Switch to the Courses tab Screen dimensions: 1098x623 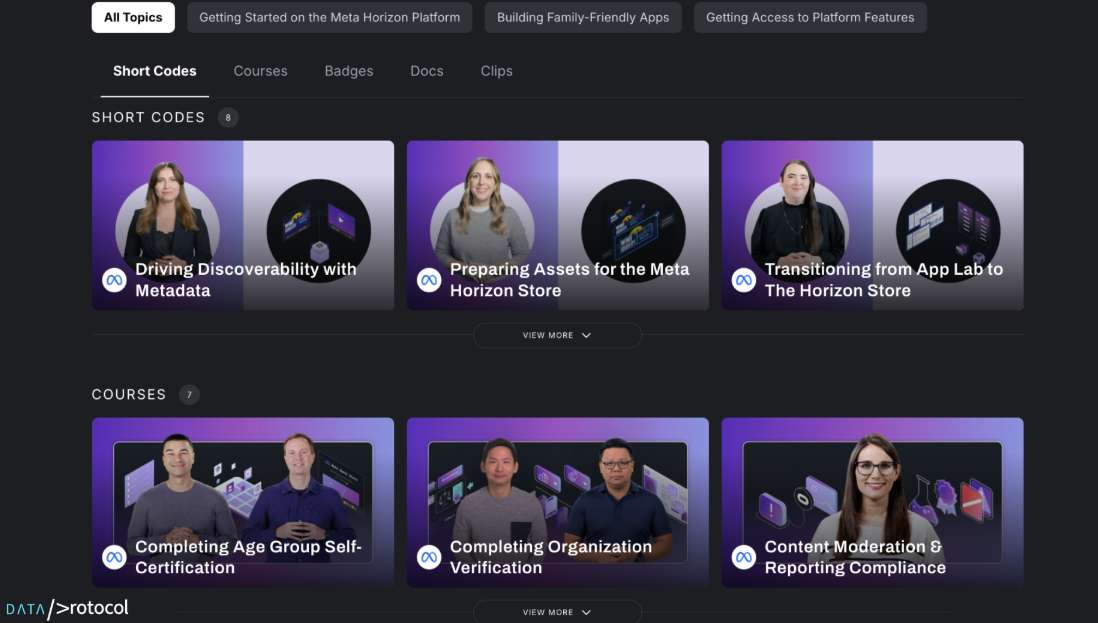click(260, 71)
